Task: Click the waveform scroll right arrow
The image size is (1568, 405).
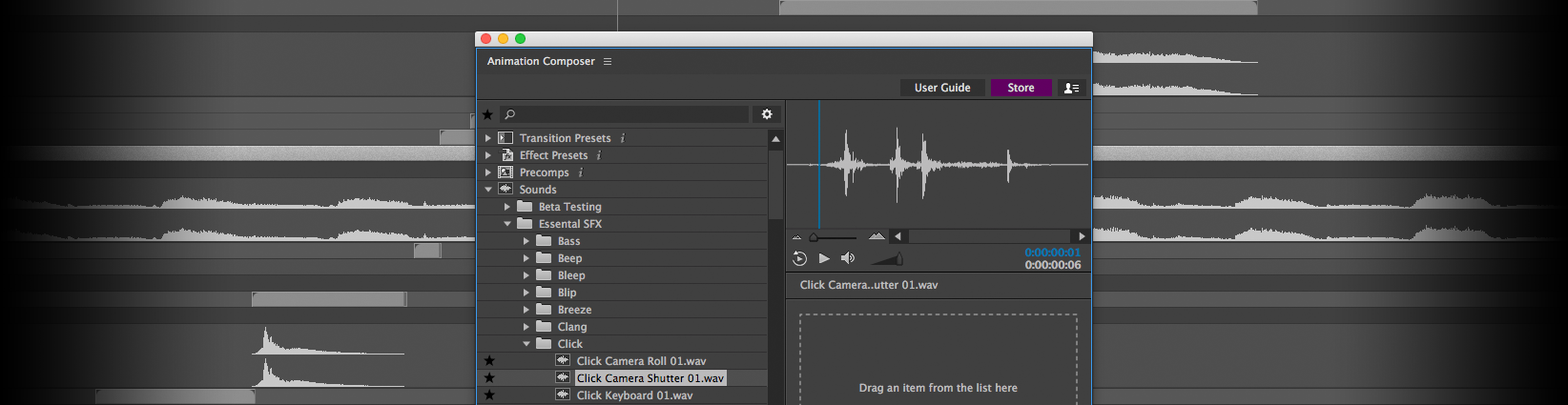Action: [x=1081, y=236]
